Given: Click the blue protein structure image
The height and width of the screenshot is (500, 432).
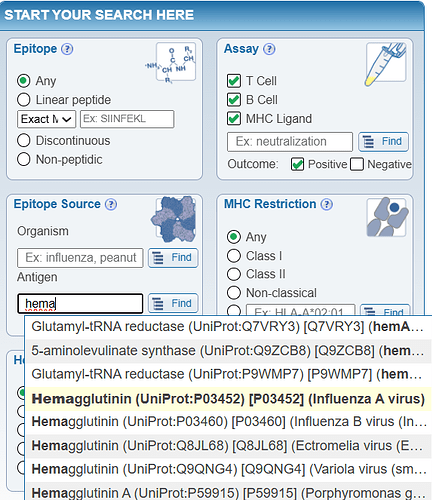Looking at the screenshot, I should 174,219.
